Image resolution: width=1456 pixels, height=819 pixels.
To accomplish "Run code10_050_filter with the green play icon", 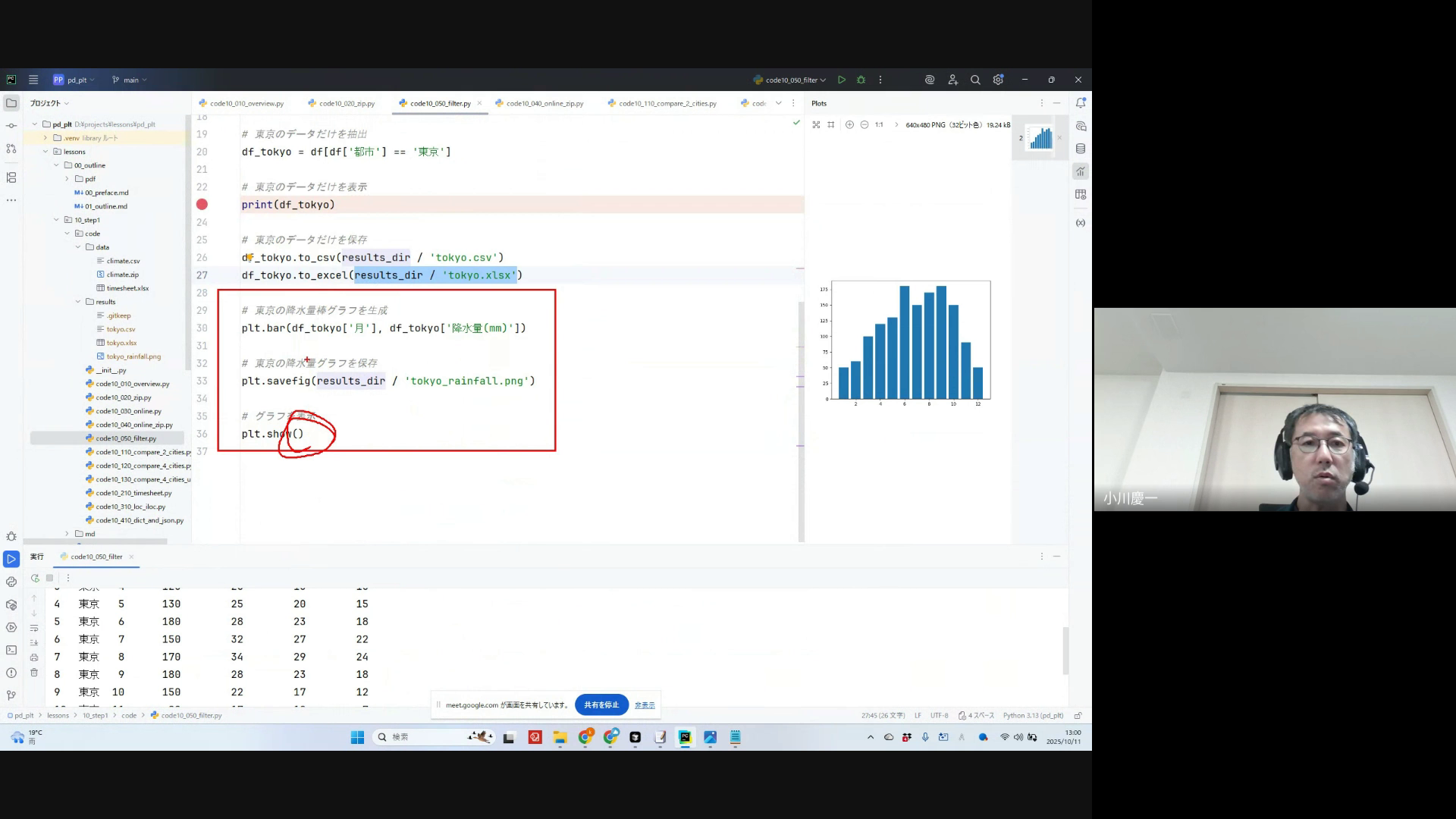I will [x=842, y=80].
